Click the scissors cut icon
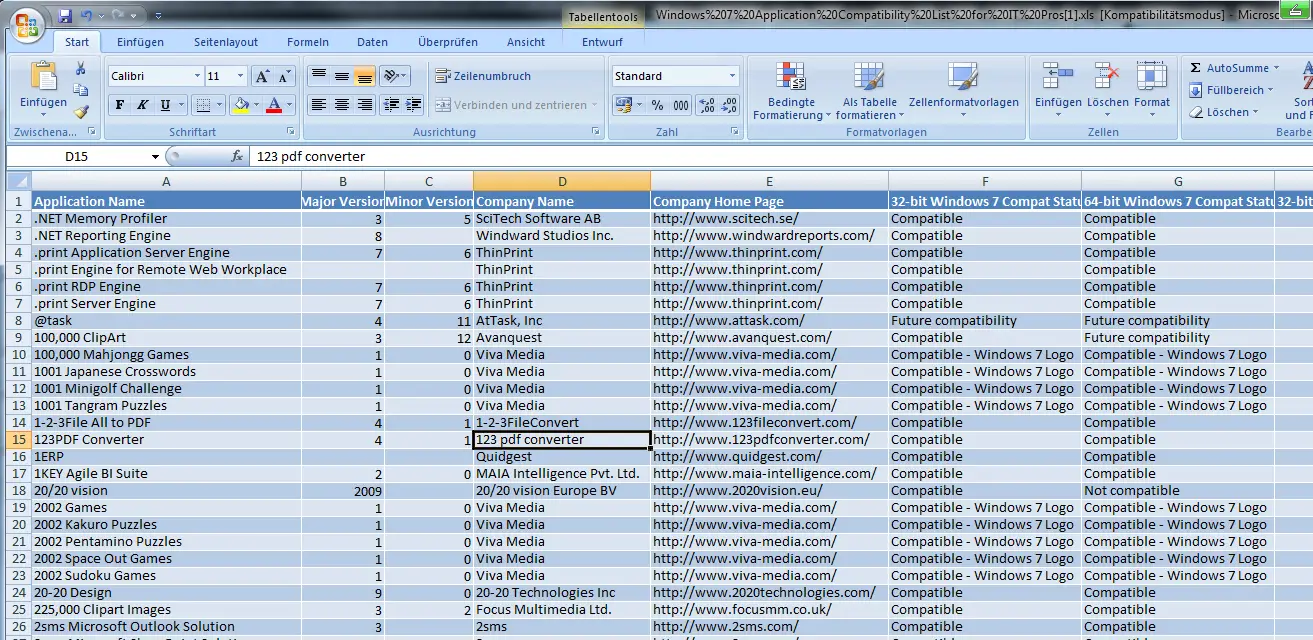This screenshot has height=640, width=1313. 81,68
